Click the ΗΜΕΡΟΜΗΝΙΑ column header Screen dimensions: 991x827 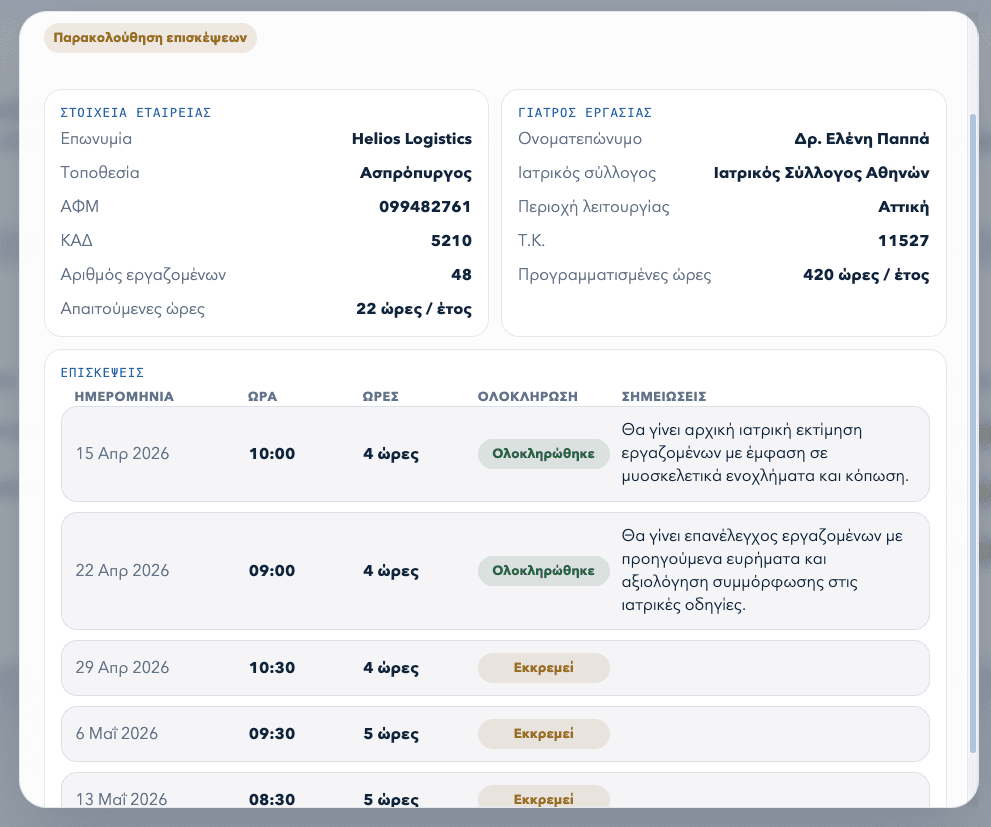[x=124, y=397]
